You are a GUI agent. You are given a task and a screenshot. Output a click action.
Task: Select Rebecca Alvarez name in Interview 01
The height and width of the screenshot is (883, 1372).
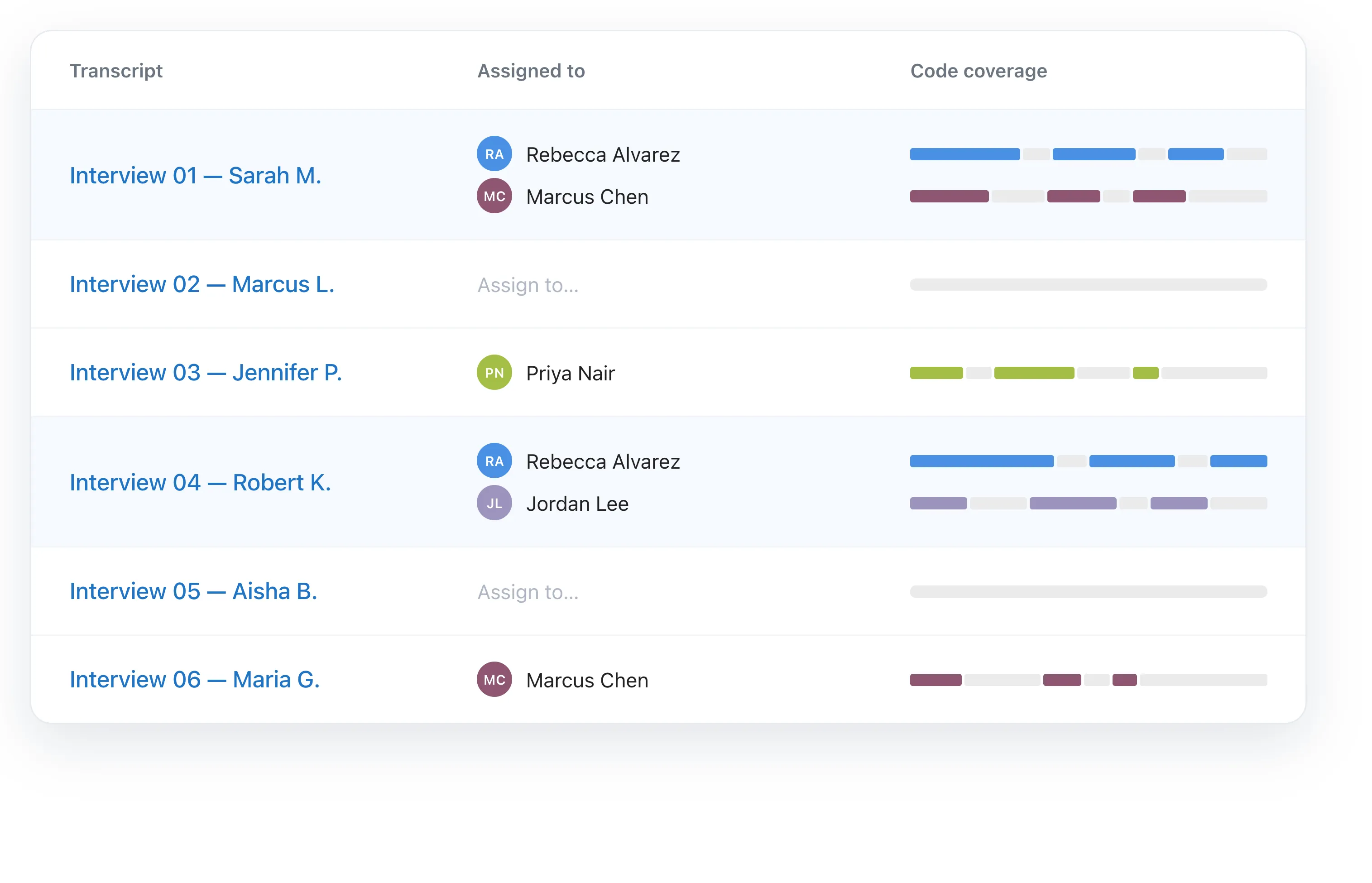click(603, 154)
